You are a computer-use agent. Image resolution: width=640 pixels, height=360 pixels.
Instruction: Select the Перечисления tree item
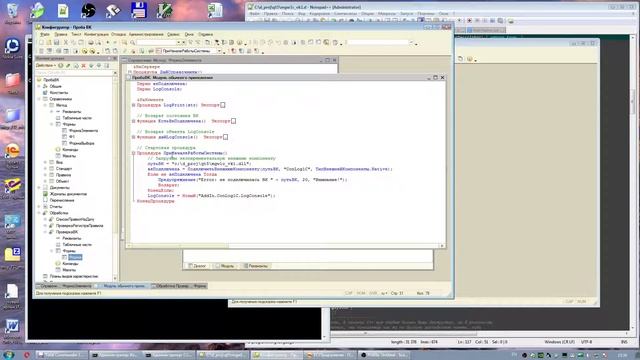coord(62,200)
